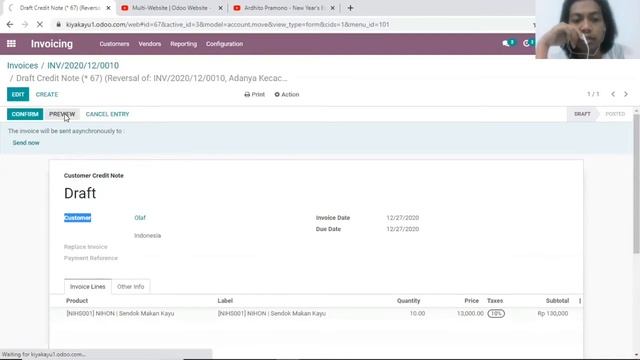Screen dimensions: 640x360
Task: Click the Subtotal column header
Action: pyautogui.click(x=557, y=301)
